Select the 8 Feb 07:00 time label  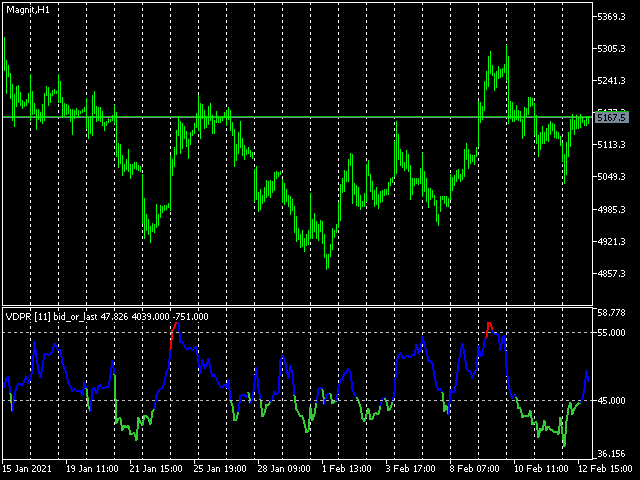pos(474,469)
